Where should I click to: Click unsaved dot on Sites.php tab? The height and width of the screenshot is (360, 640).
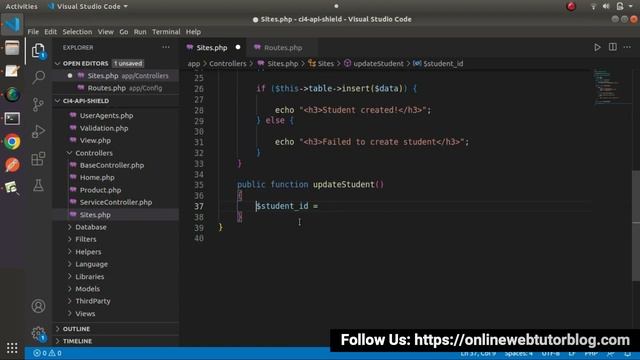point(238,47)
